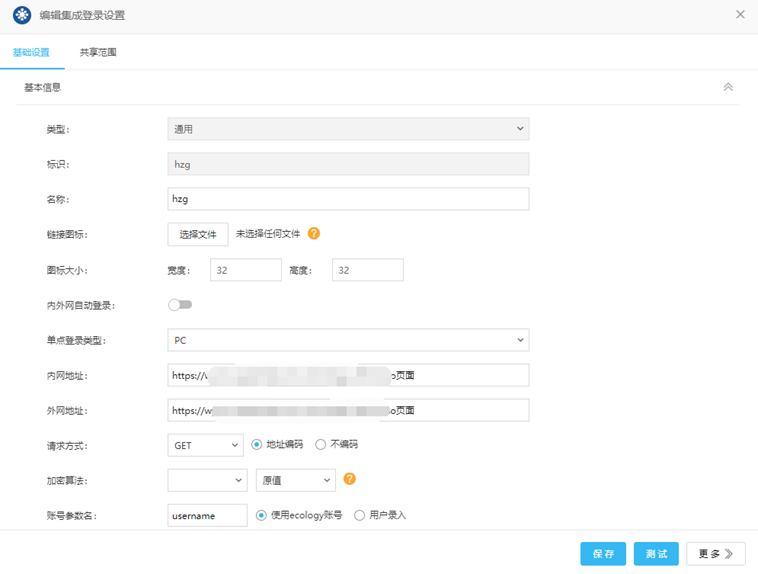The height and width of the screenshot is (574, 758).
Task: Click help icon beside 原值 dropdown
Action: tap(350, 479)
